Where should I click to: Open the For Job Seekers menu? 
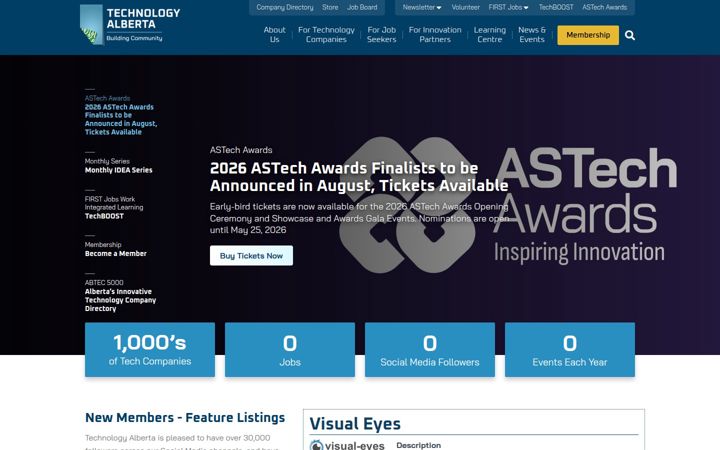[x=381, y=34]
